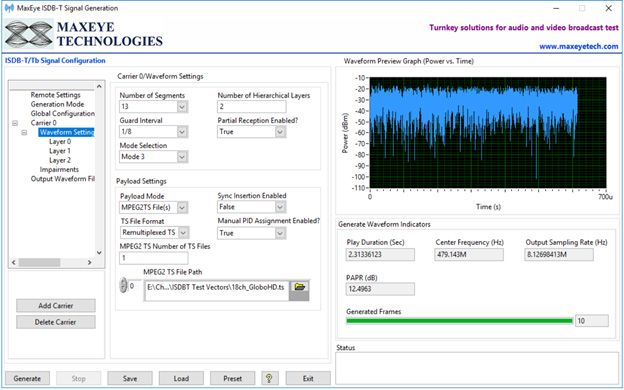This screenshot has height=390, width=624.
Task: Open the Number of Segments dropdown
Action: click(182, 107)
